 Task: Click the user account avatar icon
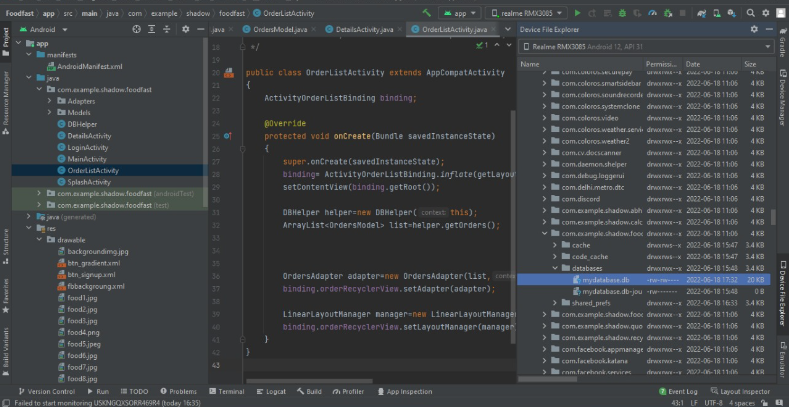780,13
